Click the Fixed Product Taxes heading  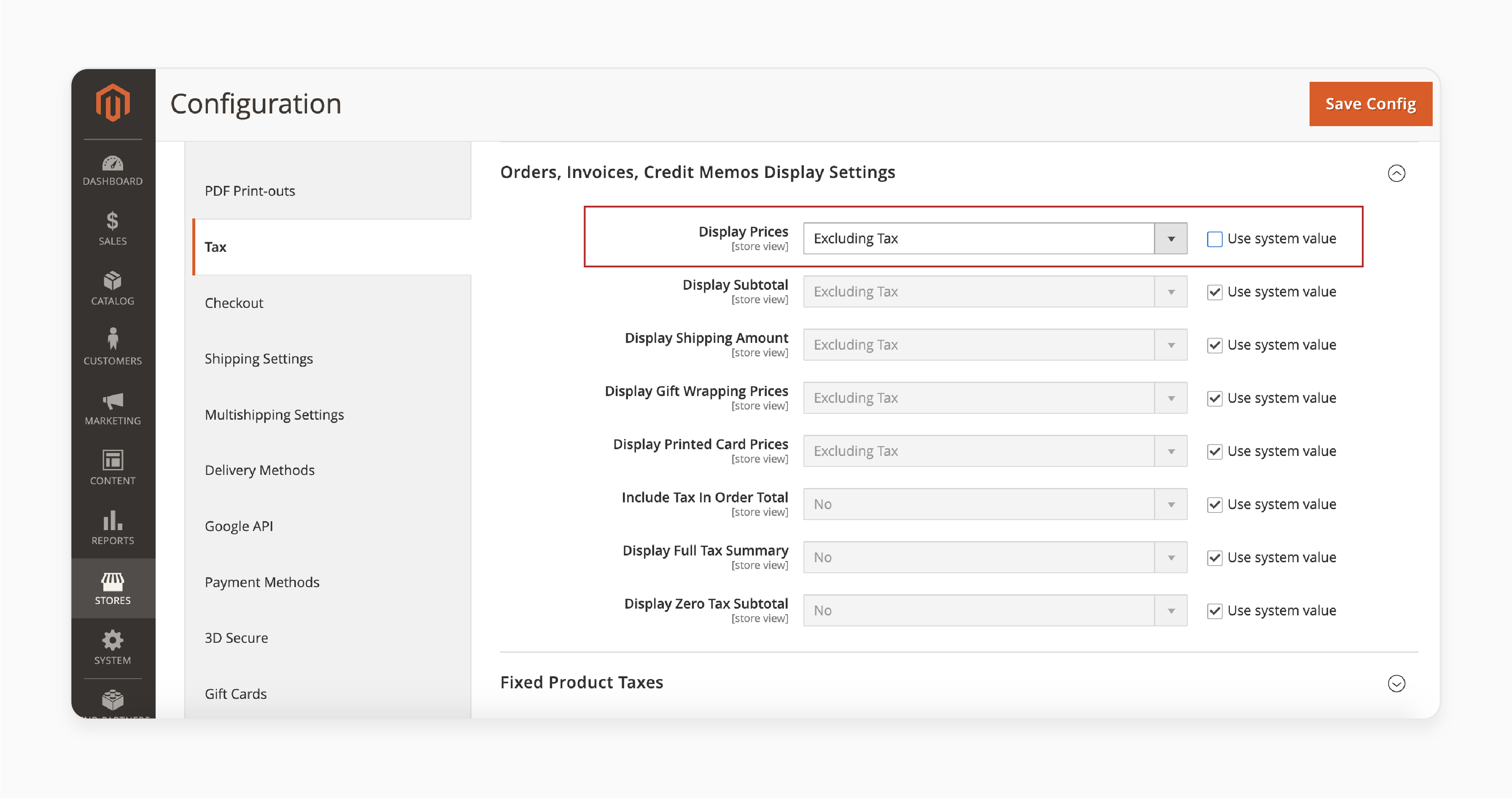click(x=582, y=682)
